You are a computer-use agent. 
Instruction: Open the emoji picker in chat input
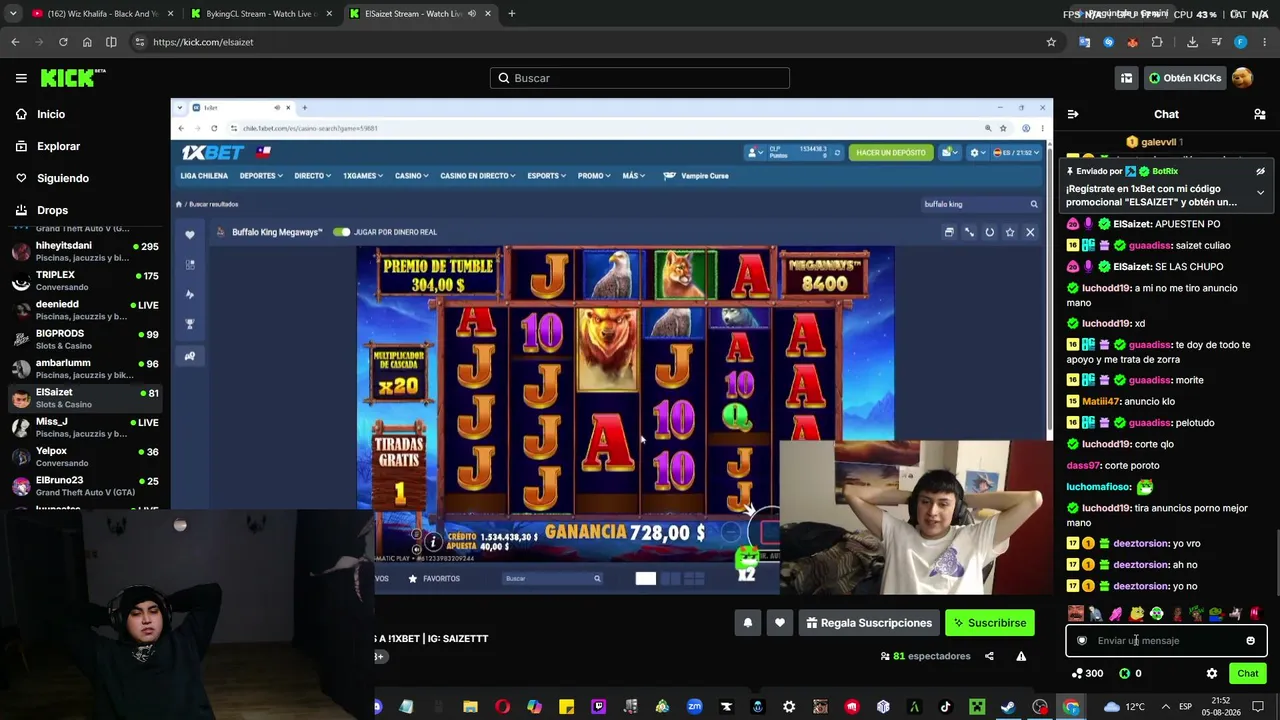[1250, 641]
